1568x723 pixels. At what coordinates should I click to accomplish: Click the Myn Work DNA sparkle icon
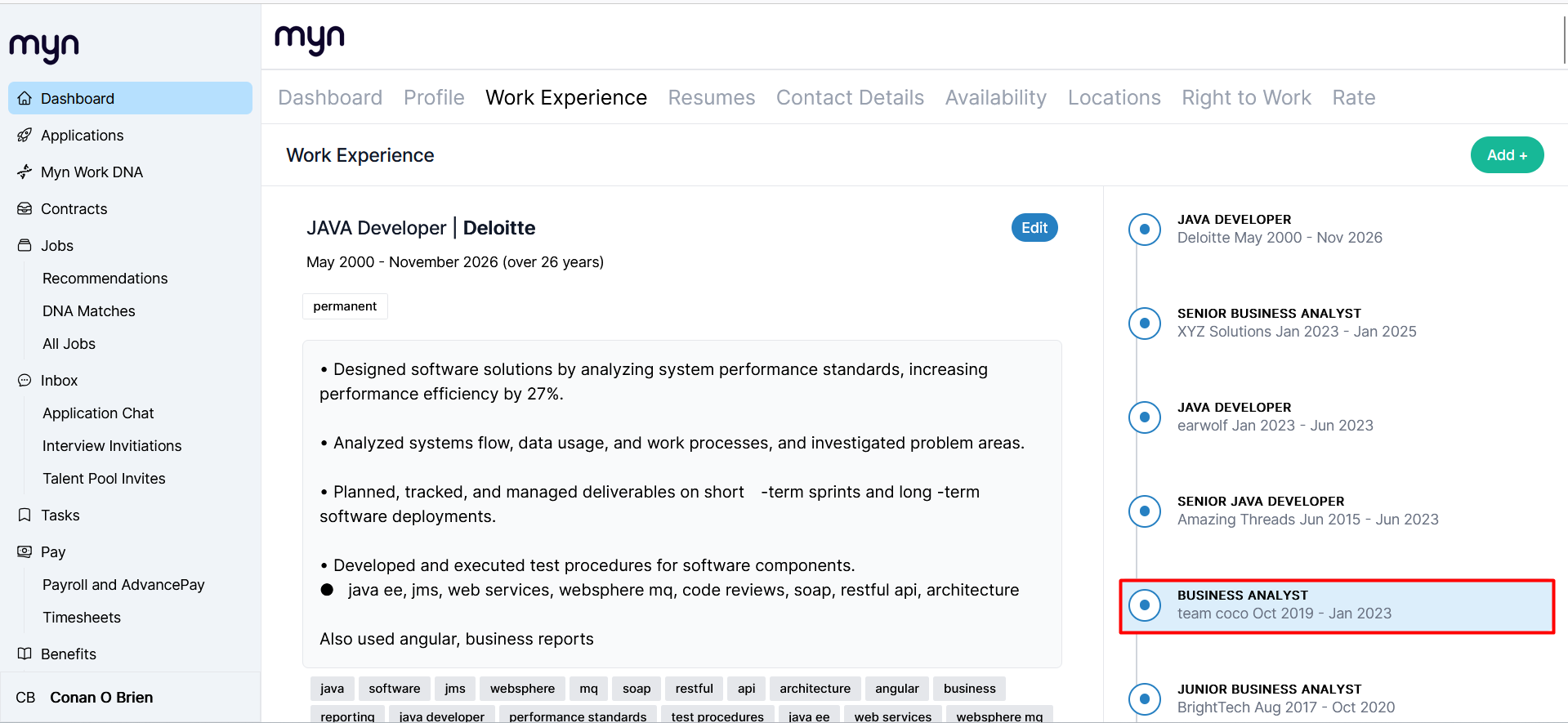pyautogui.click(x=25, y=172)
